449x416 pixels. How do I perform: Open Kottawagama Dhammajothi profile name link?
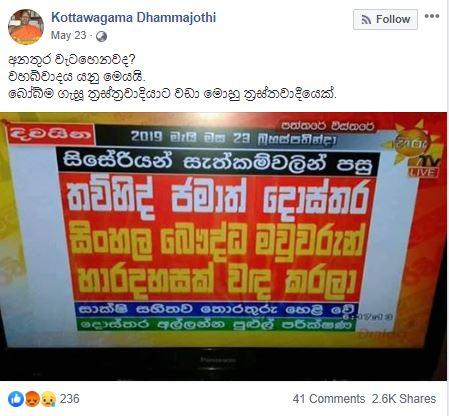[134, 17]
